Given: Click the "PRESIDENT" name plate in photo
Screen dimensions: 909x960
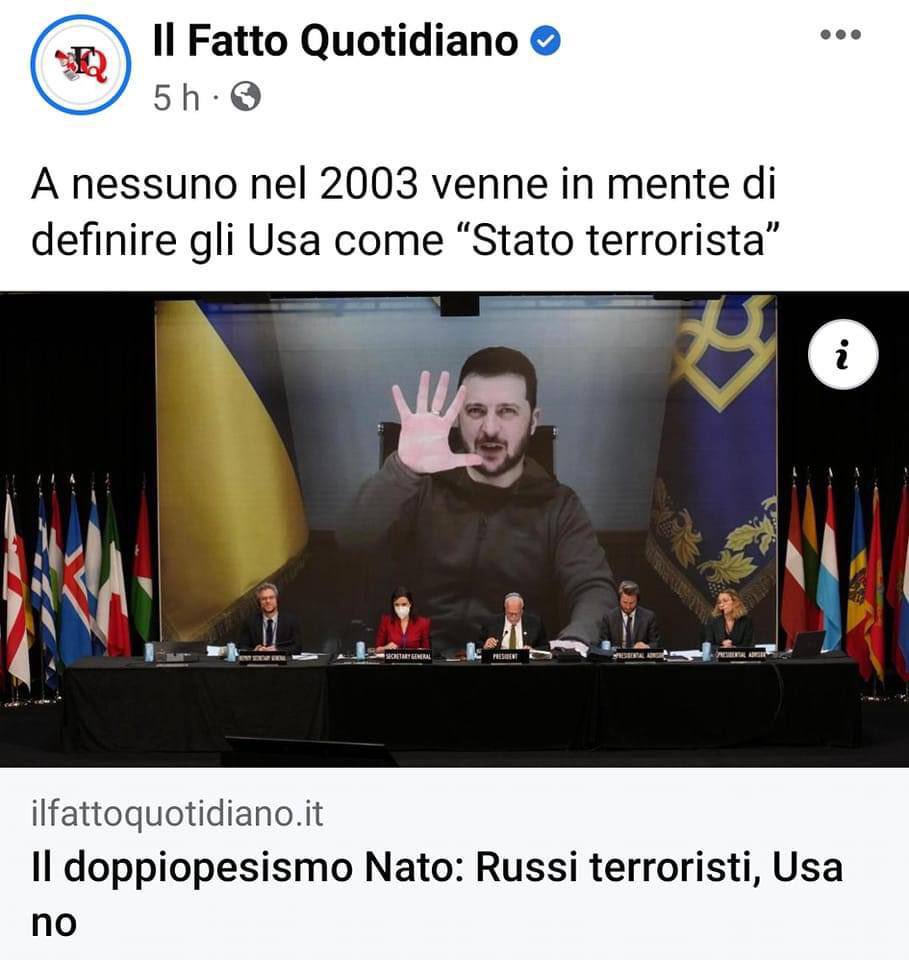Looking at the screenshot, I should [x=505, y=656].
